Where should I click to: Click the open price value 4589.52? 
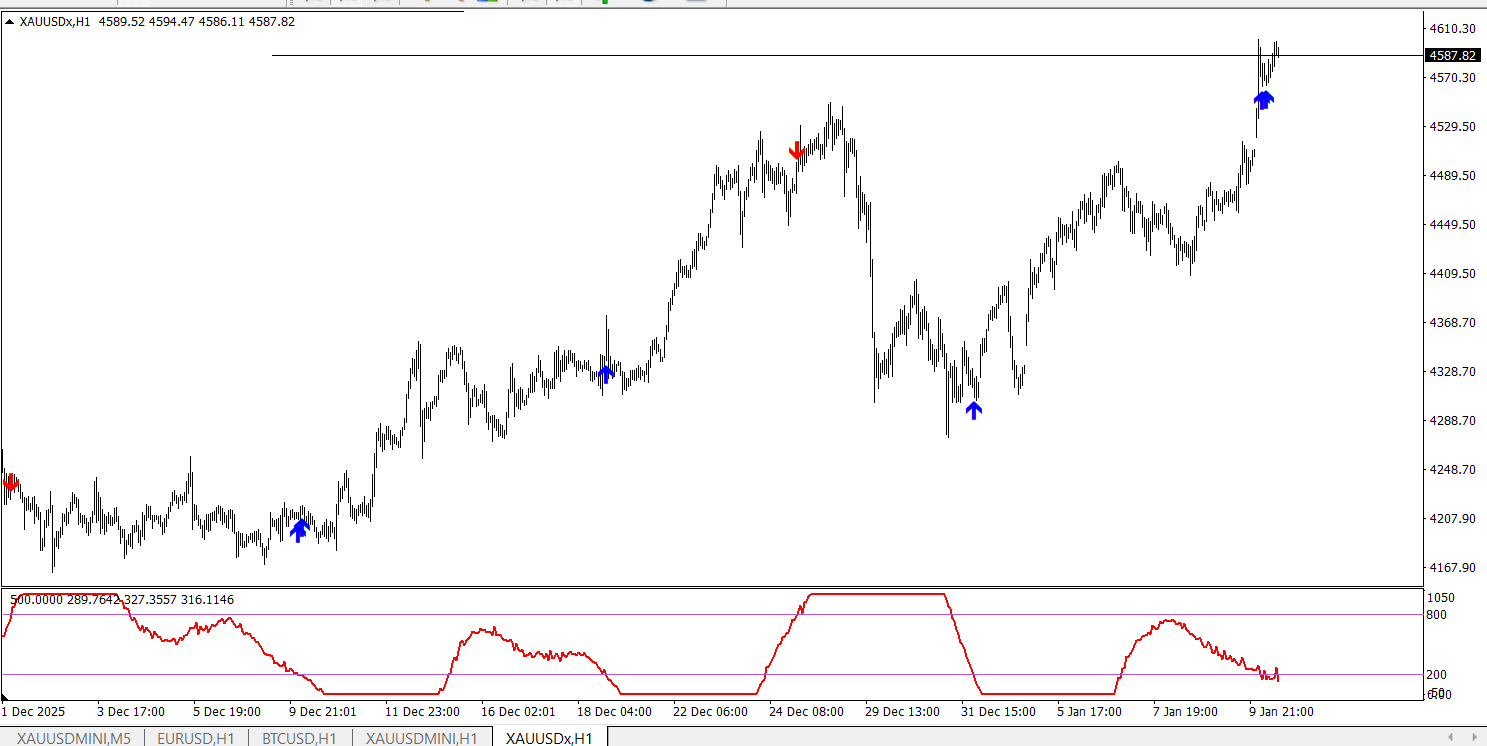coord(122,22)
